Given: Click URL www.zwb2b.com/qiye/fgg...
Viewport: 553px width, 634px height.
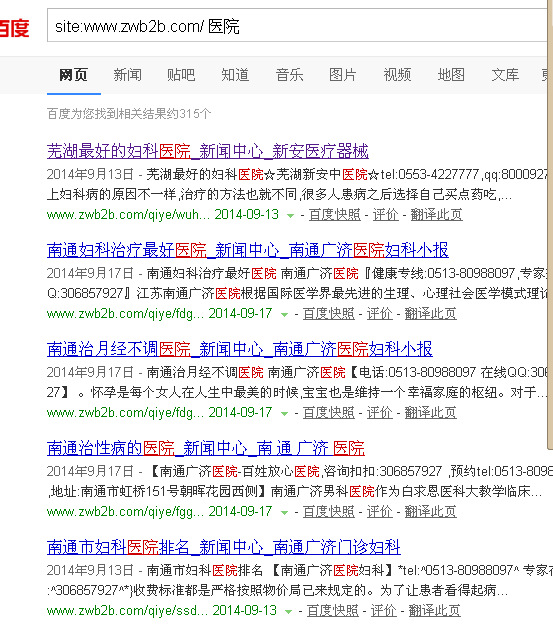Looking at the screenshot, I should coord(125,512).
